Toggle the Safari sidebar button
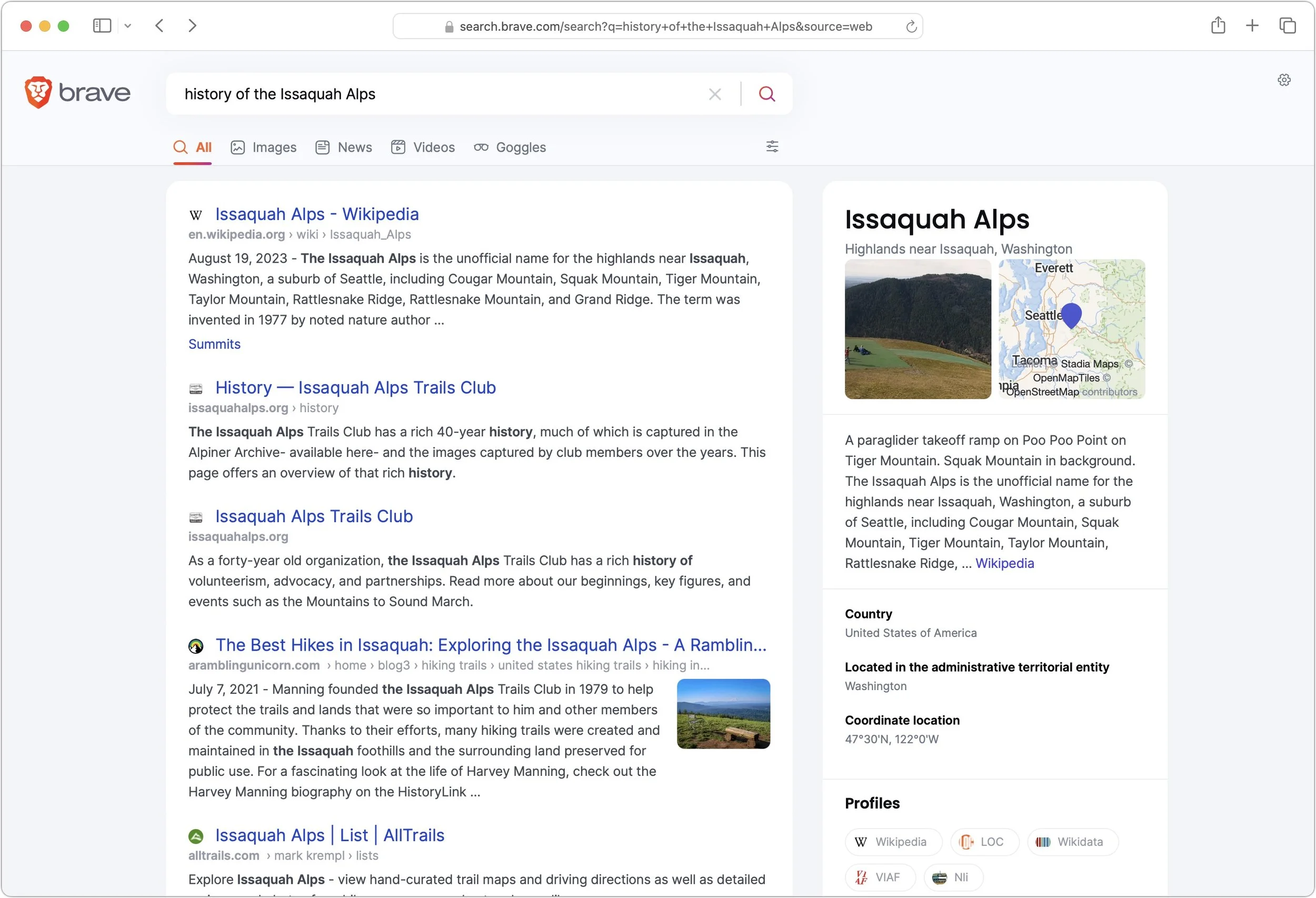This screenshot has height=898, width=1316. (102, 25)
